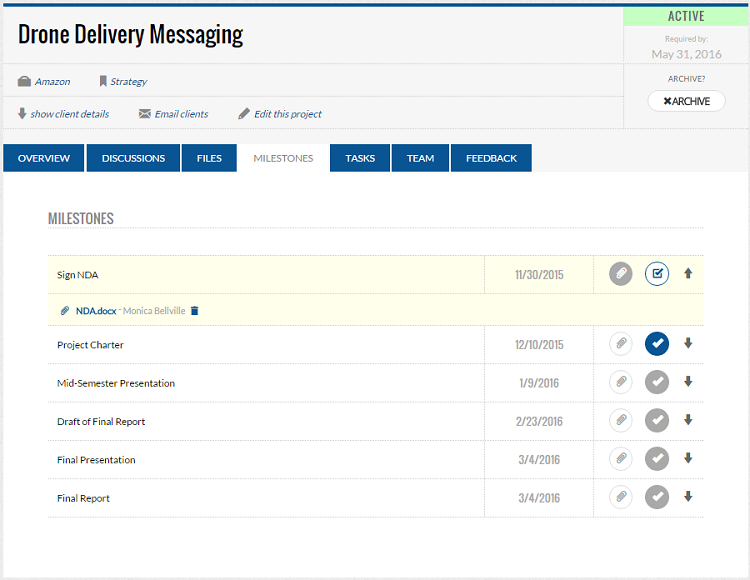Collapse the Sign NDA milestone with up arrow
Viewport: 750px width, 580px height.
688,274
